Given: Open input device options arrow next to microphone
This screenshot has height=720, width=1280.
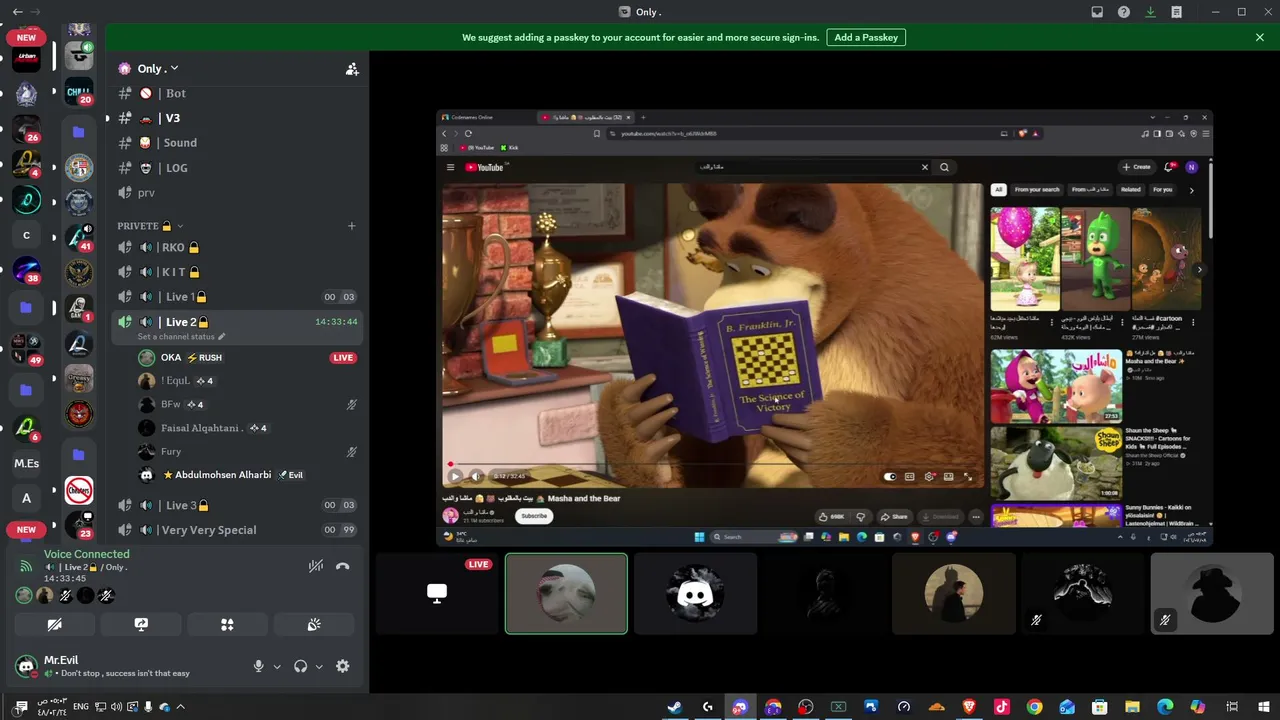Looking at the screenshot, I should pyautogui.click(x=277, y=666).
